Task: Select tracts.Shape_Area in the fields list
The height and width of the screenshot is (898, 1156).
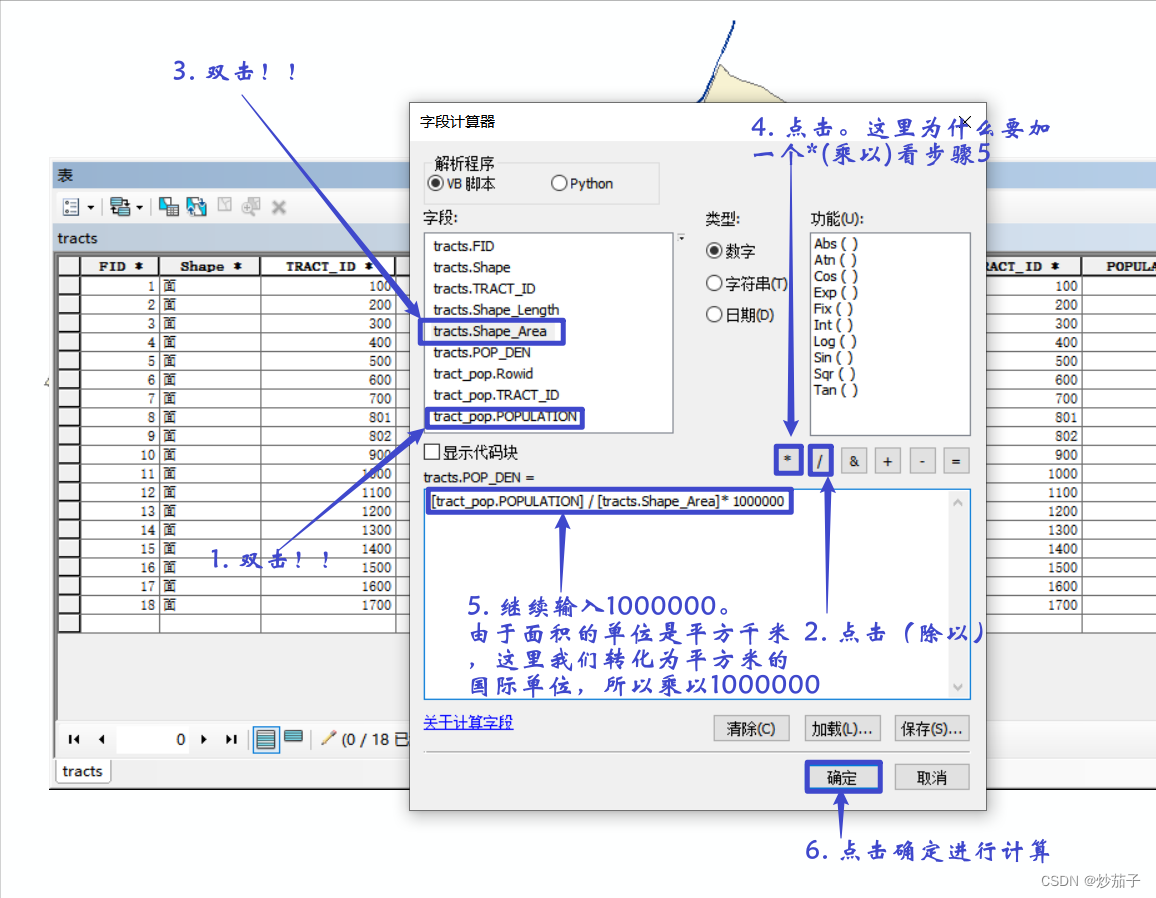Action: [490, 331]
